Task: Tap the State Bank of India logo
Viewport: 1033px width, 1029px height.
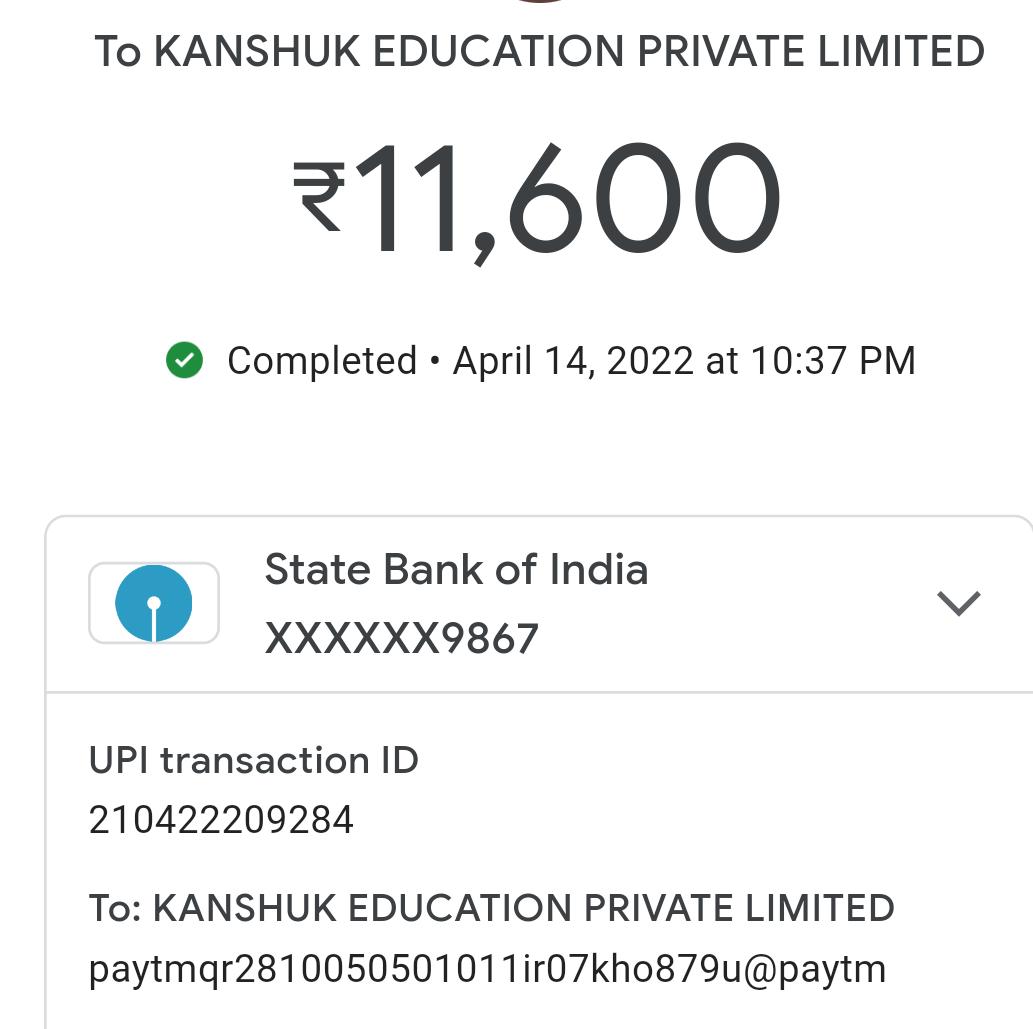Action: [153, 603]
